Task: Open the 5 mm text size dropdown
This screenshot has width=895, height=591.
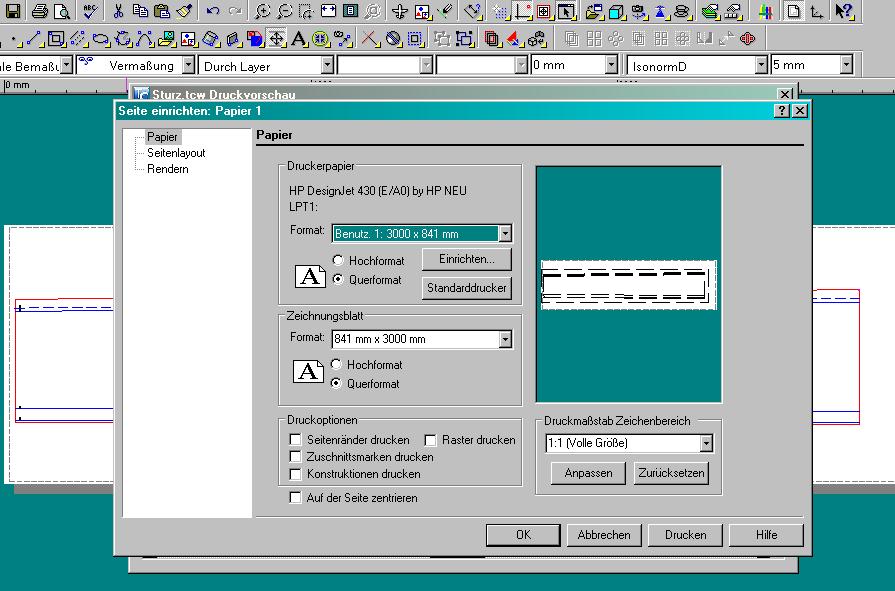Action: (846, 66)
